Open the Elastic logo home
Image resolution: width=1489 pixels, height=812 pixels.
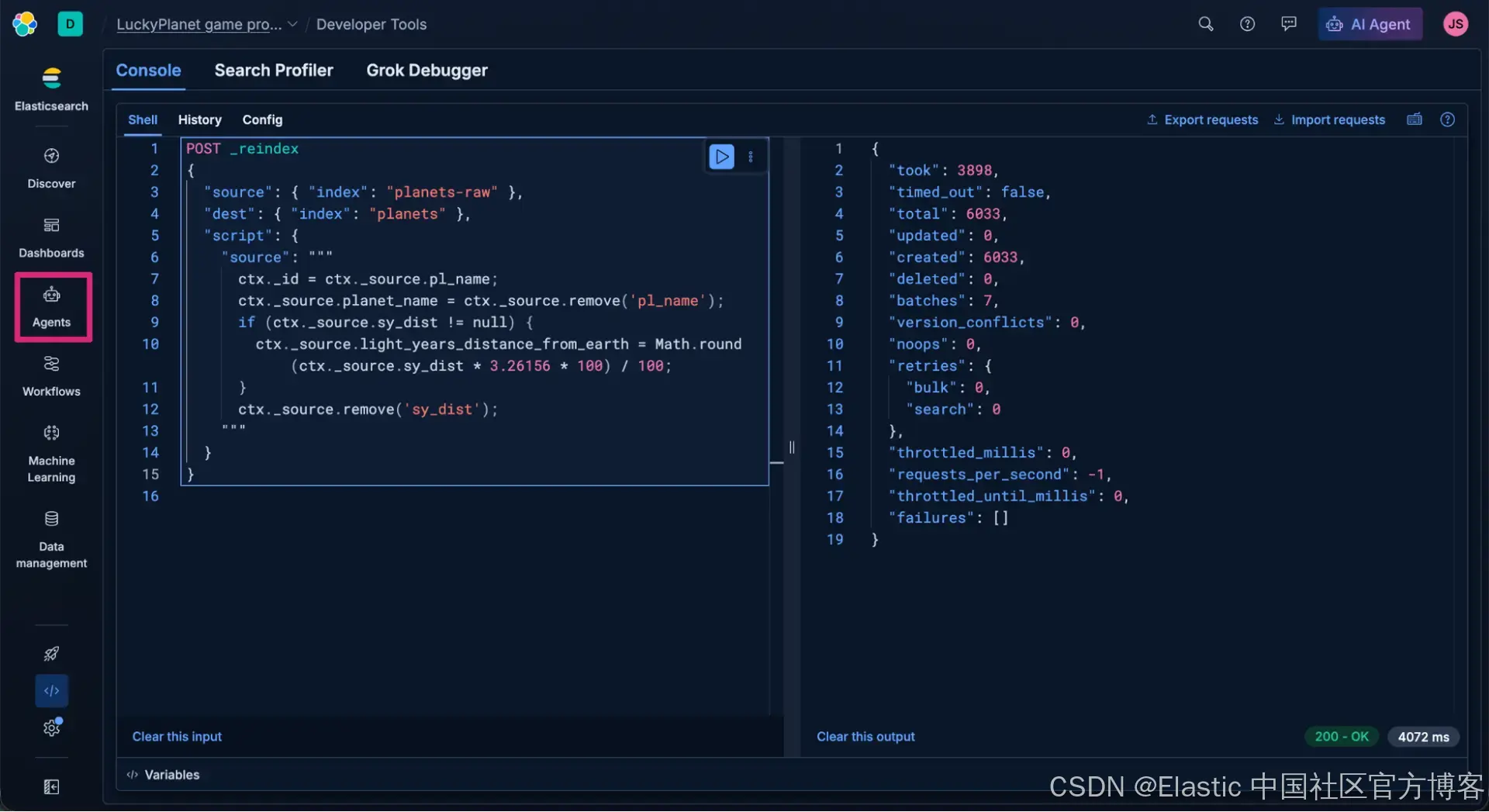click(x=25, y=24)
